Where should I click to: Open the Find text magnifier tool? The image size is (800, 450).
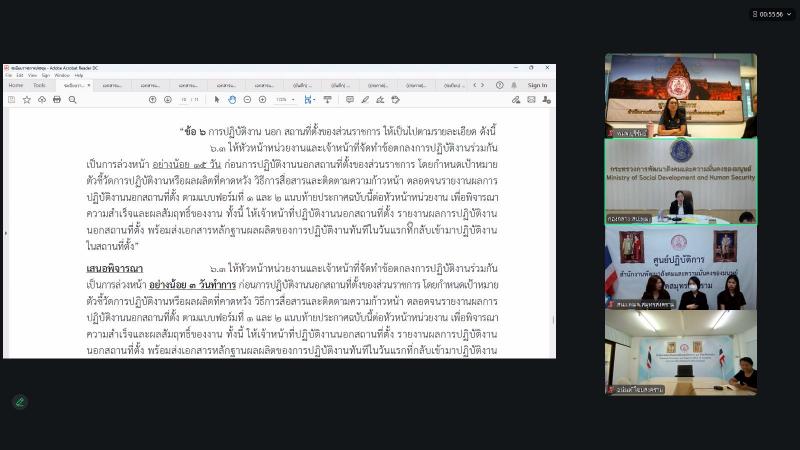coord(72,100)
